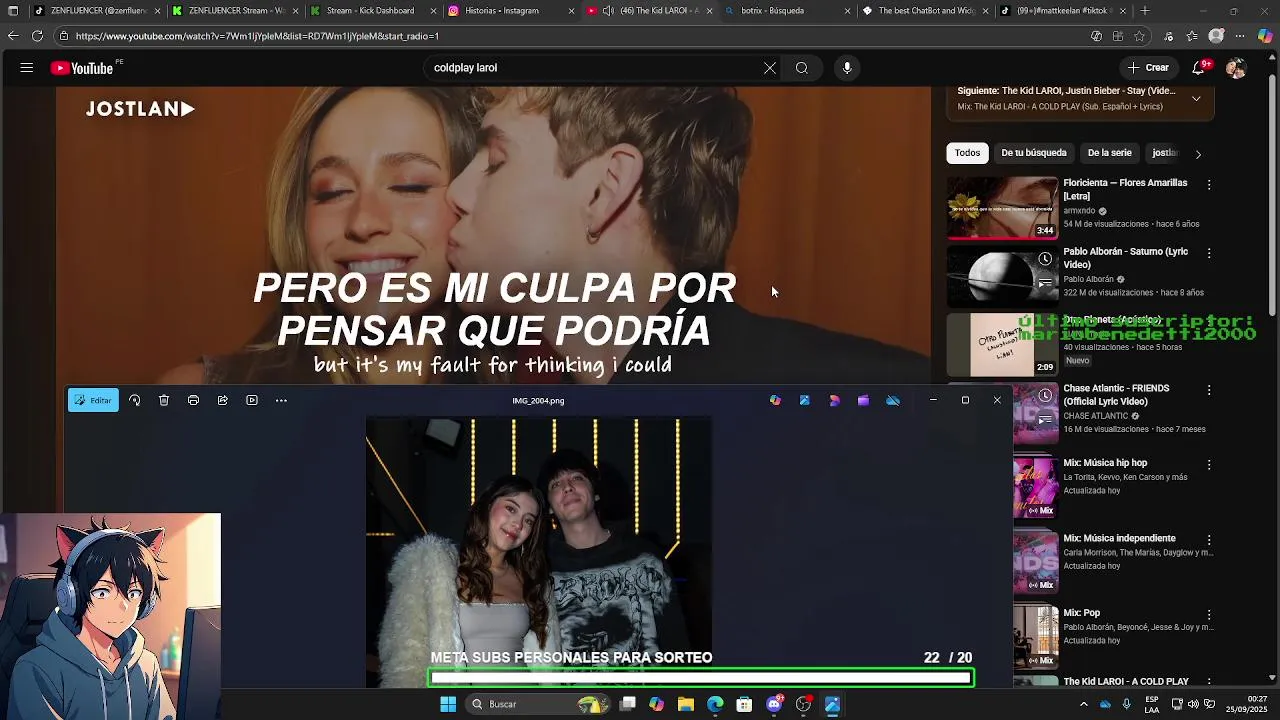Open options for Chase Atlantic FRIENDS video
The width and height of the screenshot is (1280, 720).
click(x=1209, y=390)
